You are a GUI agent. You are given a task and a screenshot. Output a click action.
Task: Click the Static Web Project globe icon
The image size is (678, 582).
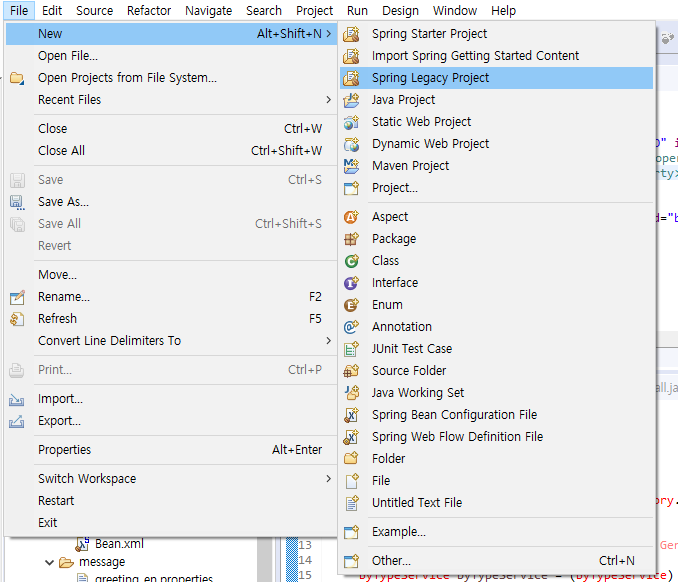coord(351,122)
